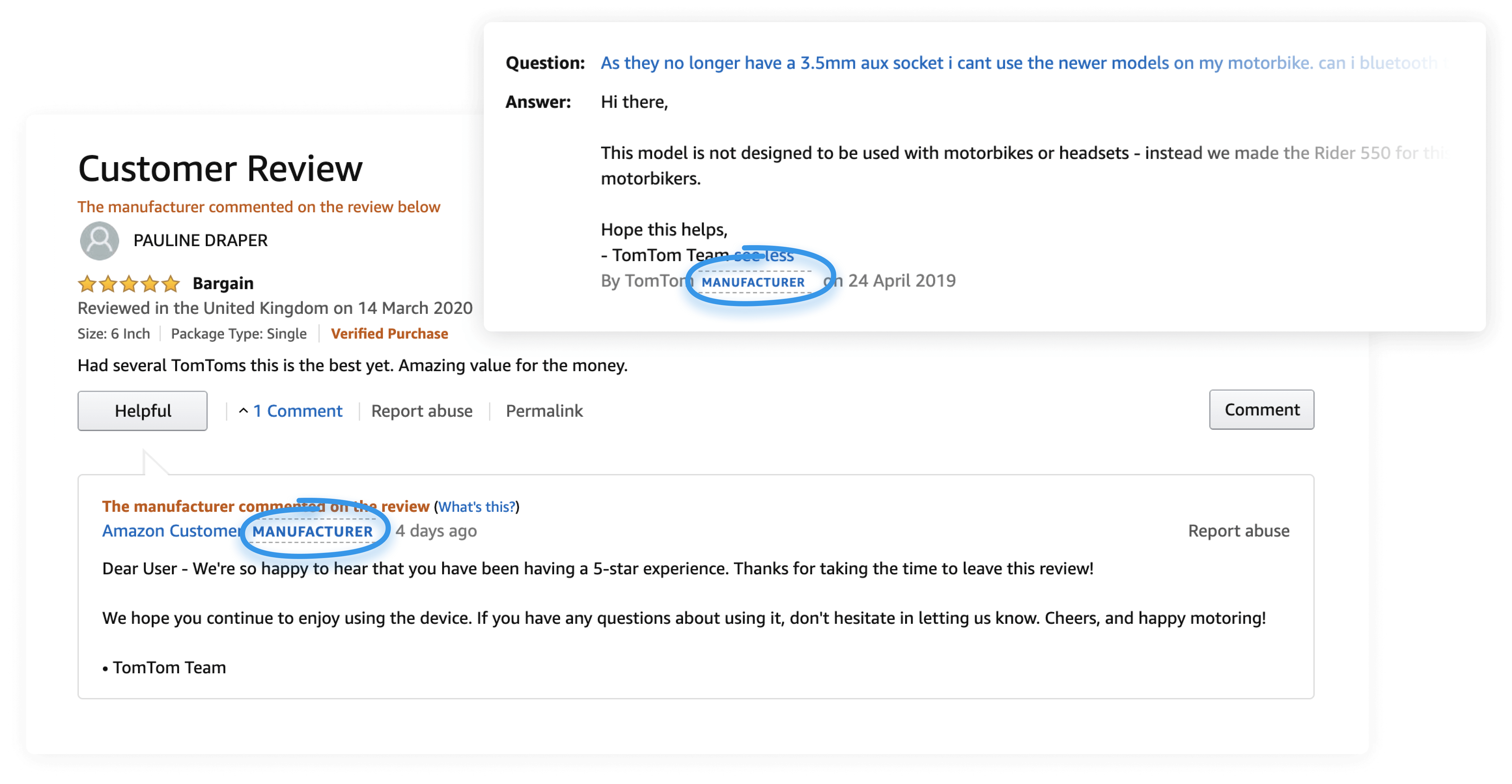Open the 3.5mm aux socket question link
The height and width of the screenshot is (784, 1512).
957,63
